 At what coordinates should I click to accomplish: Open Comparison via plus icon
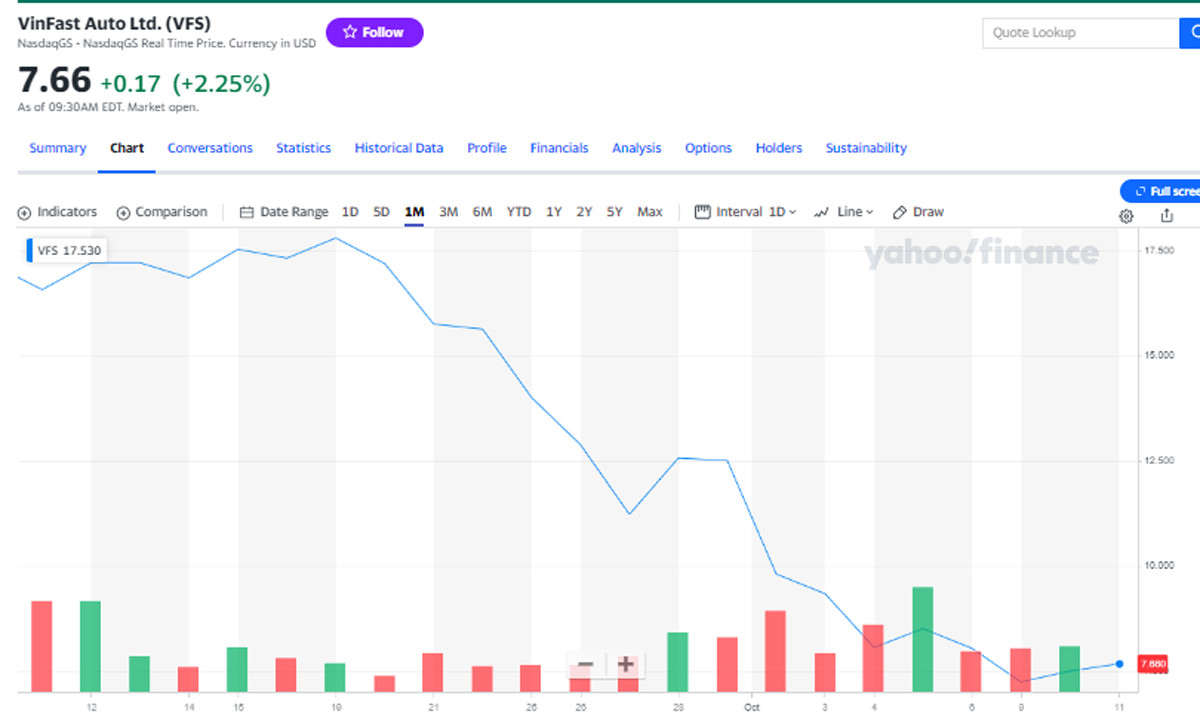[162, 212]
